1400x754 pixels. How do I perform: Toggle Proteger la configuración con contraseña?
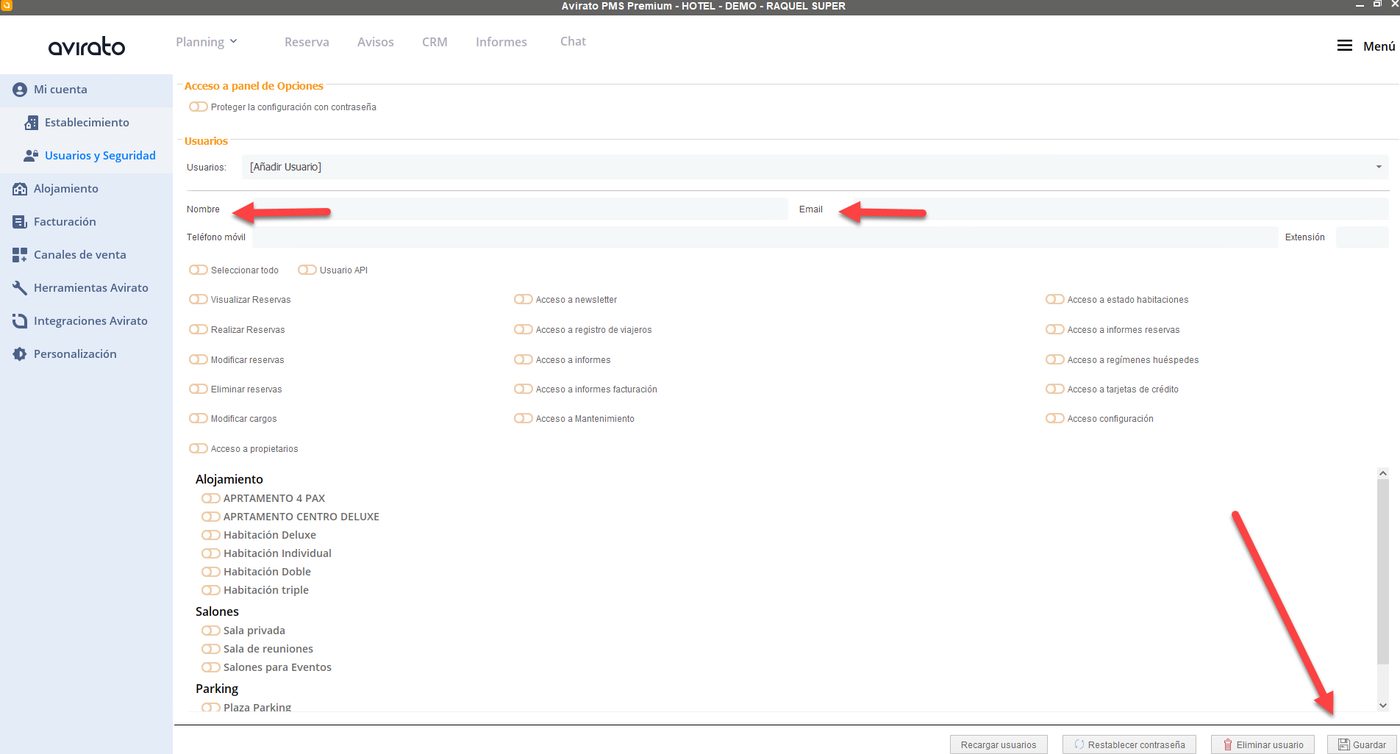click(198, 106)
